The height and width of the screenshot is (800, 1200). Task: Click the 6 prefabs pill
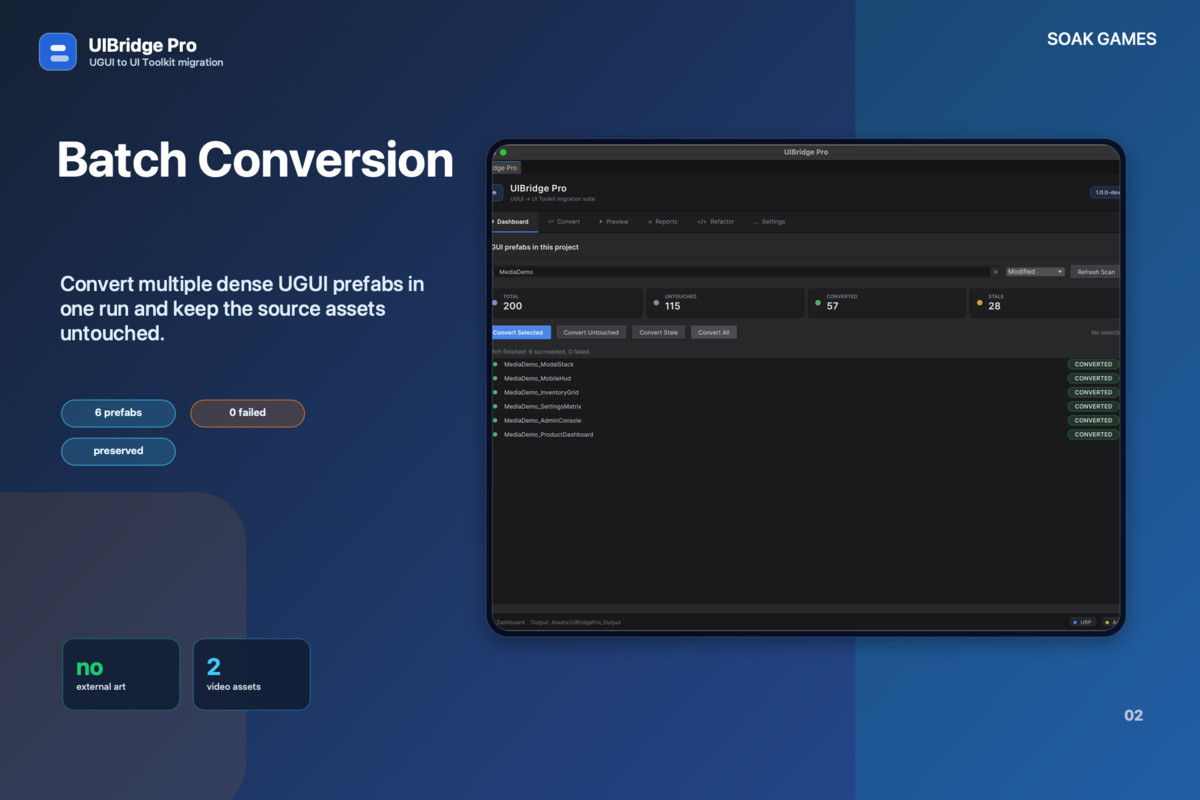pyautogui.click(x=118, y=413)
